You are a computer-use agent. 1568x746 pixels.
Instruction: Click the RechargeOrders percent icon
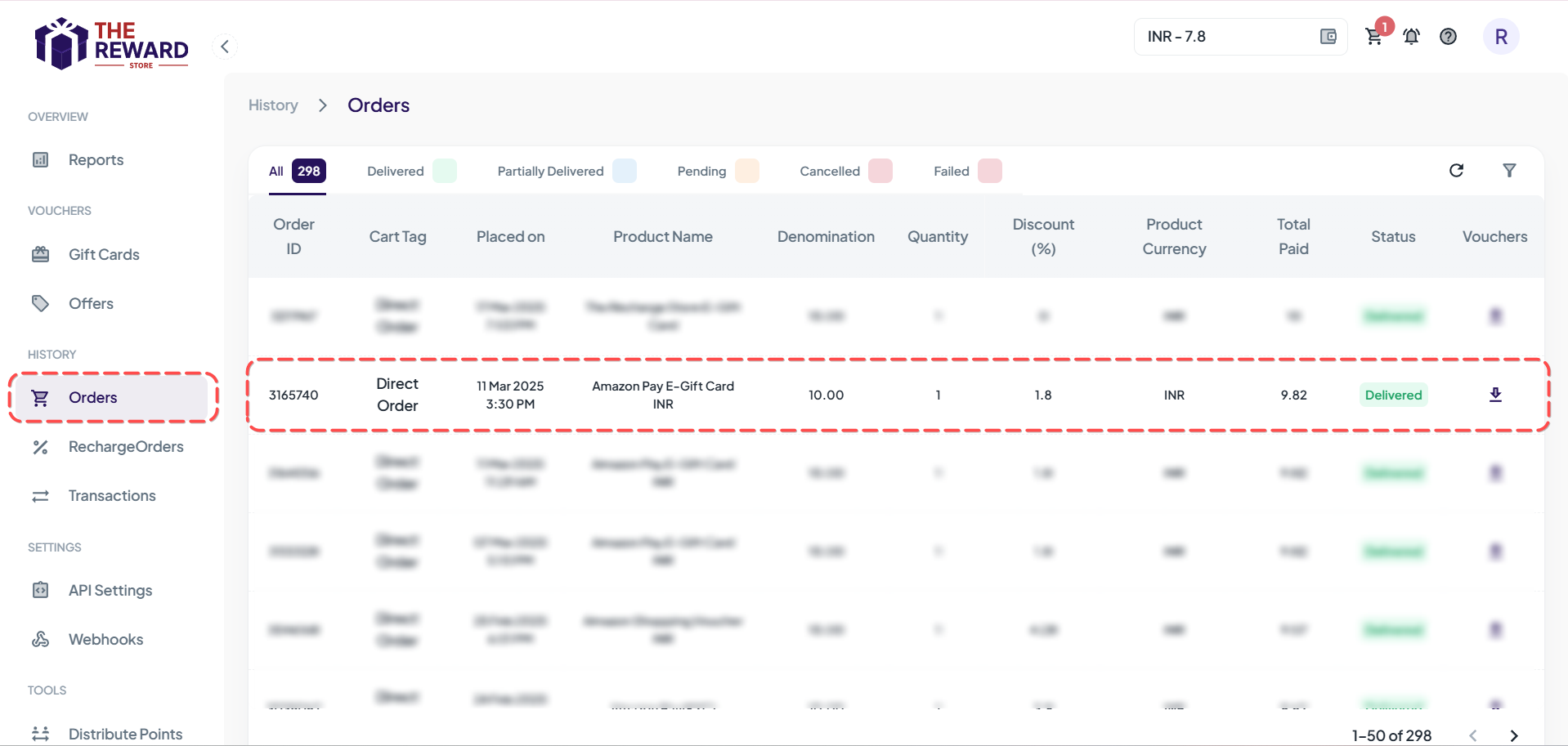pos(40,447)
